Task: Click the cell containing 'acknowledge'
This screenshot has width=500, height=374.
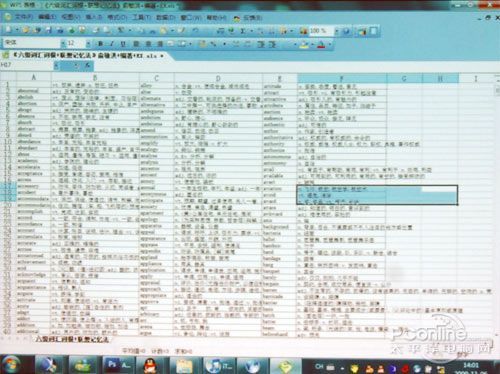Action: [x=33, y=275]
